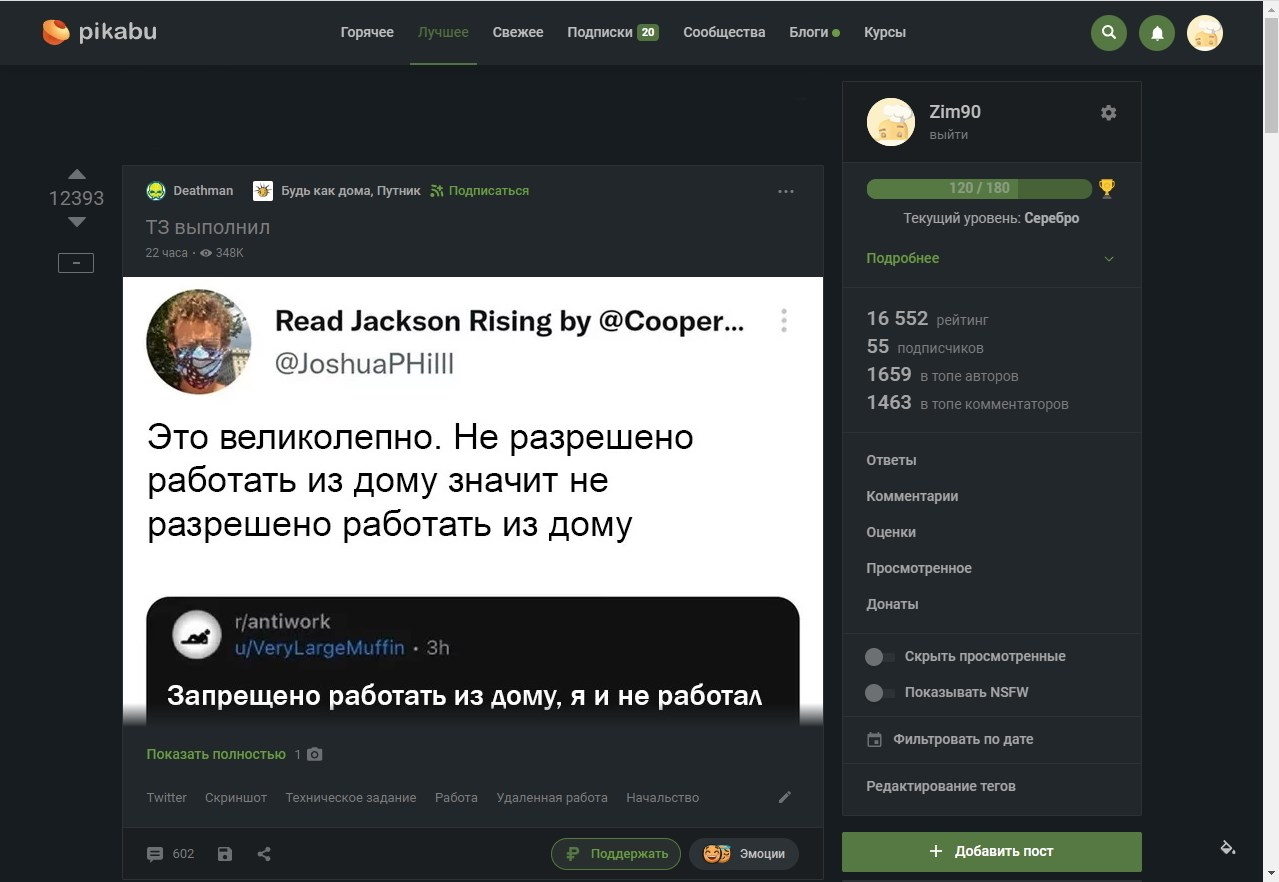Share the post using share icon
1279x882 pixels.
[264, 854]
